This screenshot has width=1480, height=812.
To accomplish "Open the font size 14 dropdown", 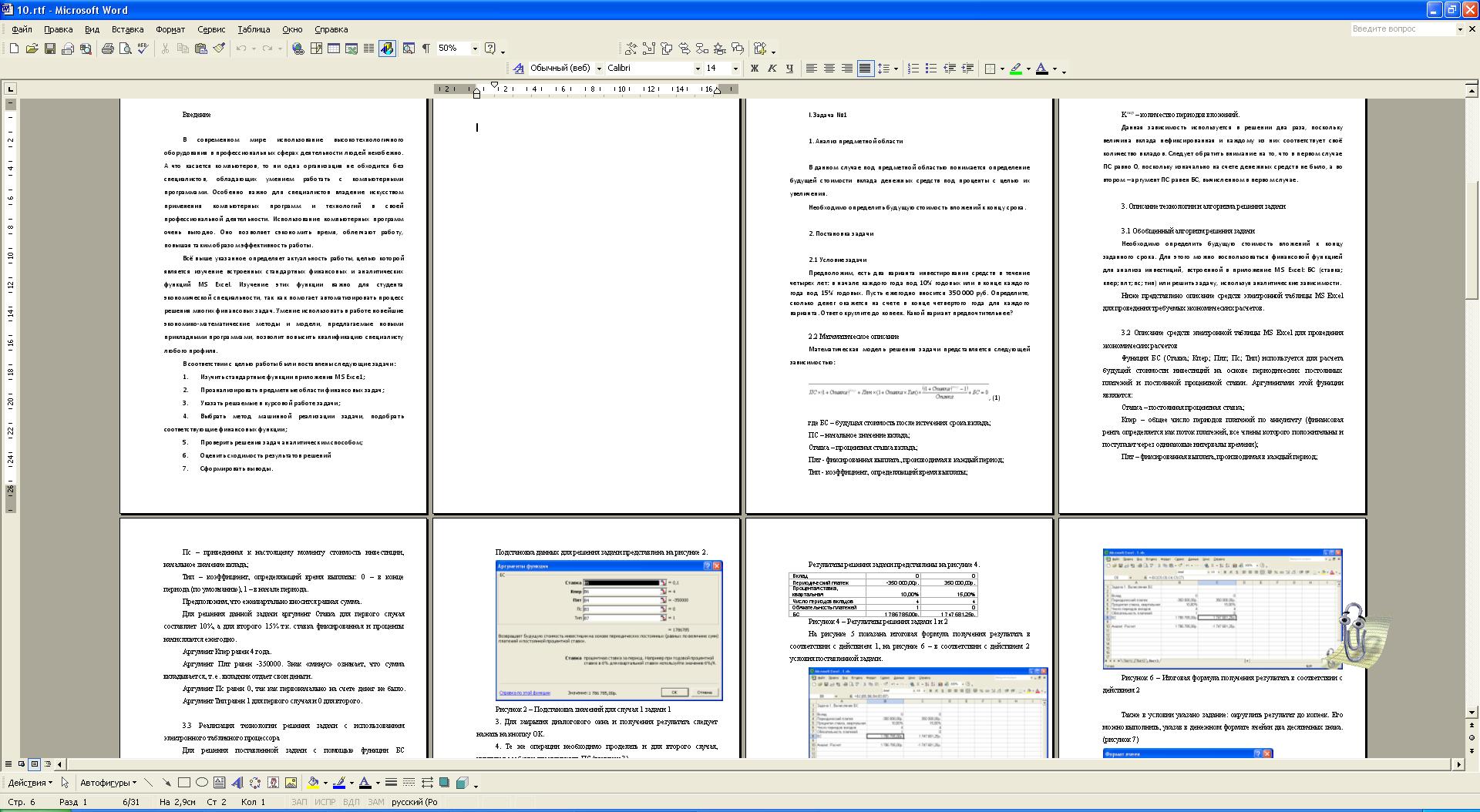I will tap(735, 69).
